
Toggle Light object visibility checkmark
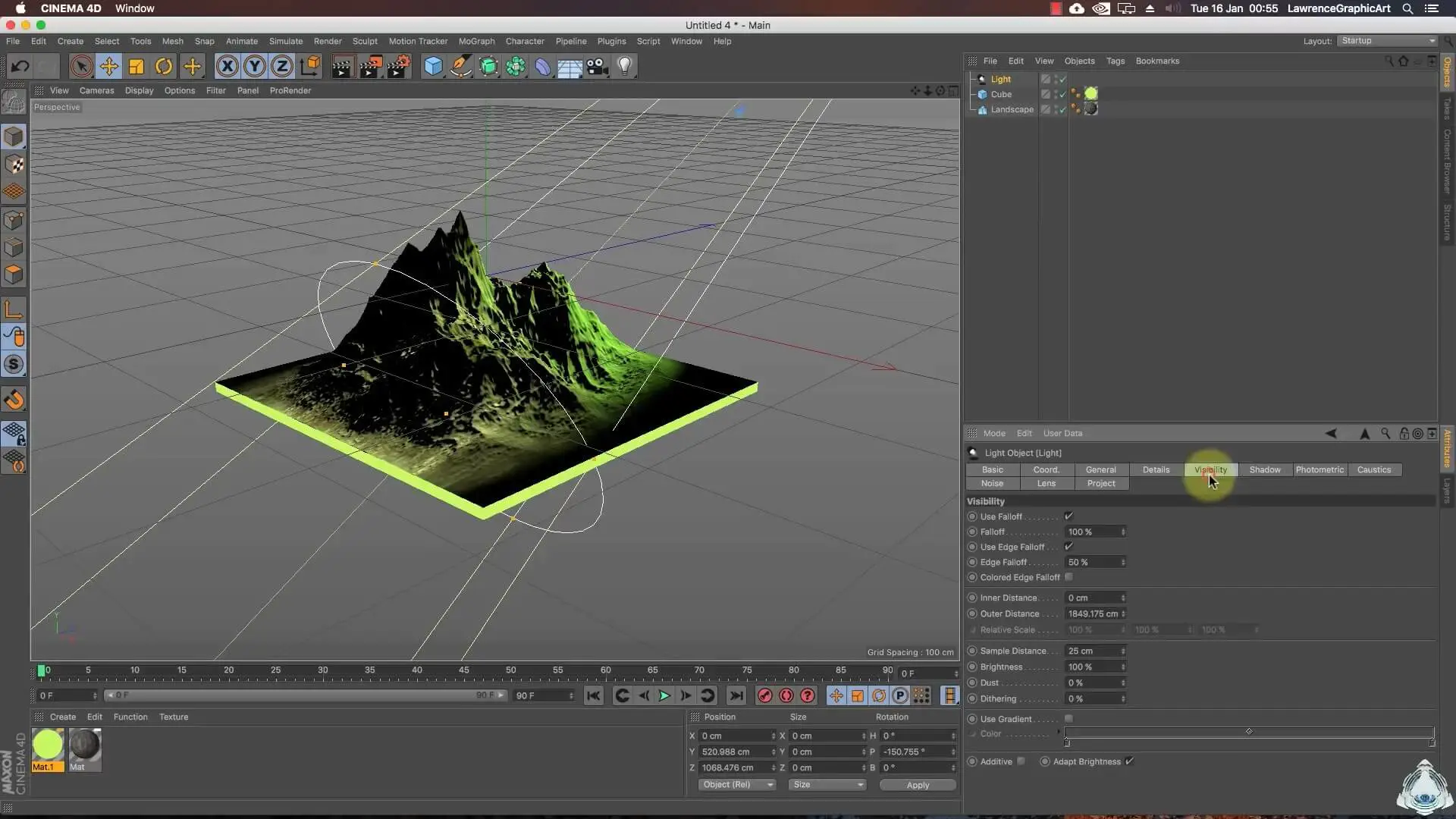pos(1062,79)
